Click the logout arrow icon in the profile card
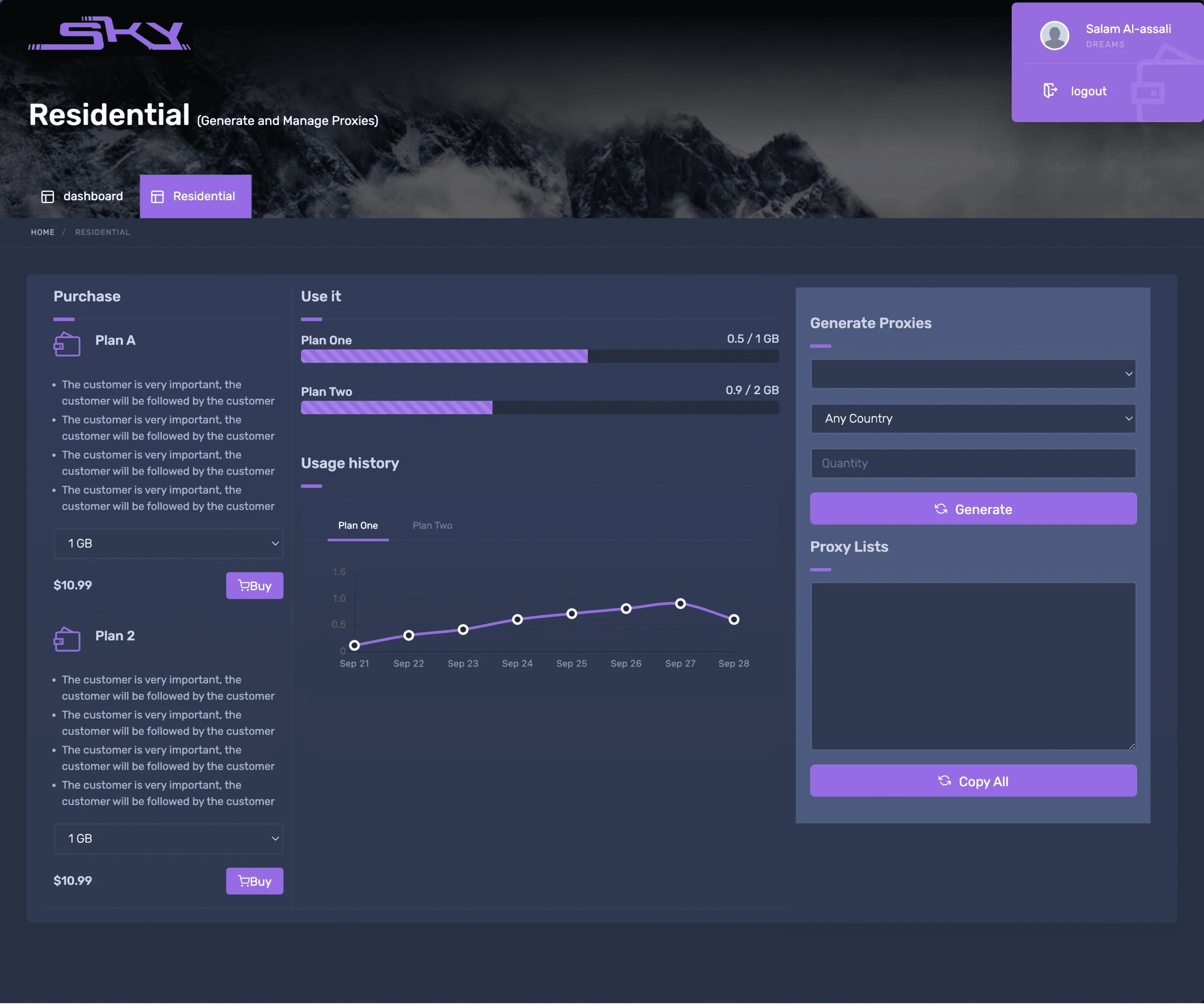This screenshot has height=1004, width=1204. click(x=1050, y=91)
